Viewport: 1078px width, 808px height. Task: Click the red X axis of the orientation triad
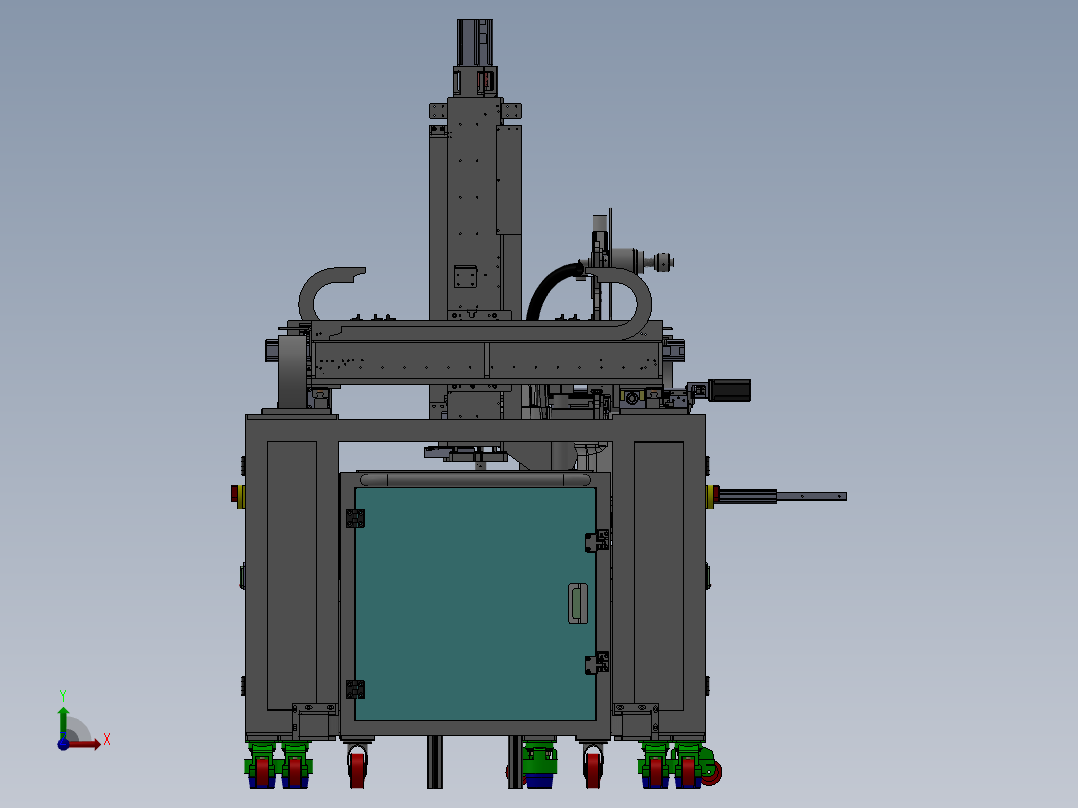[85, 744]
